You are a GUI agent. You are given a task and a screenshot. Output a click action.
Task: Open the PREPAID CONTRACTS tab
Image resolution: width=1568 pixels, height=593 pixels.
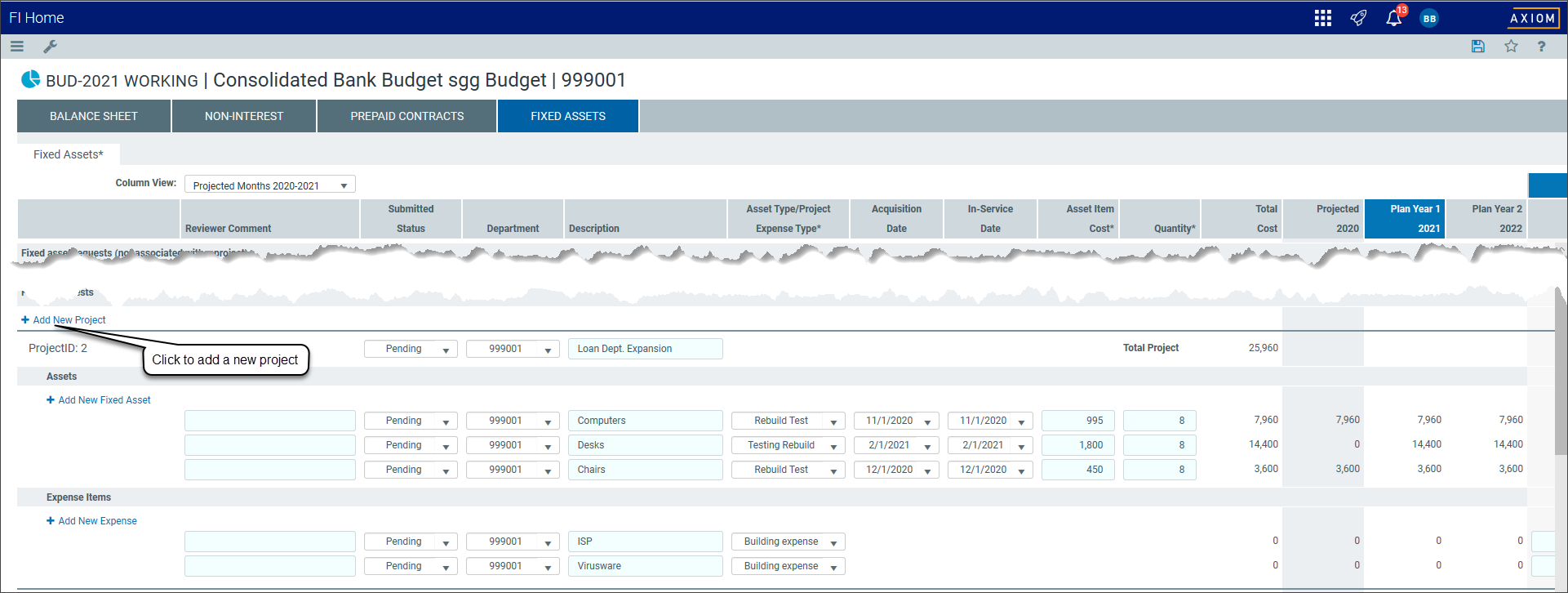(x=407, y=116)
